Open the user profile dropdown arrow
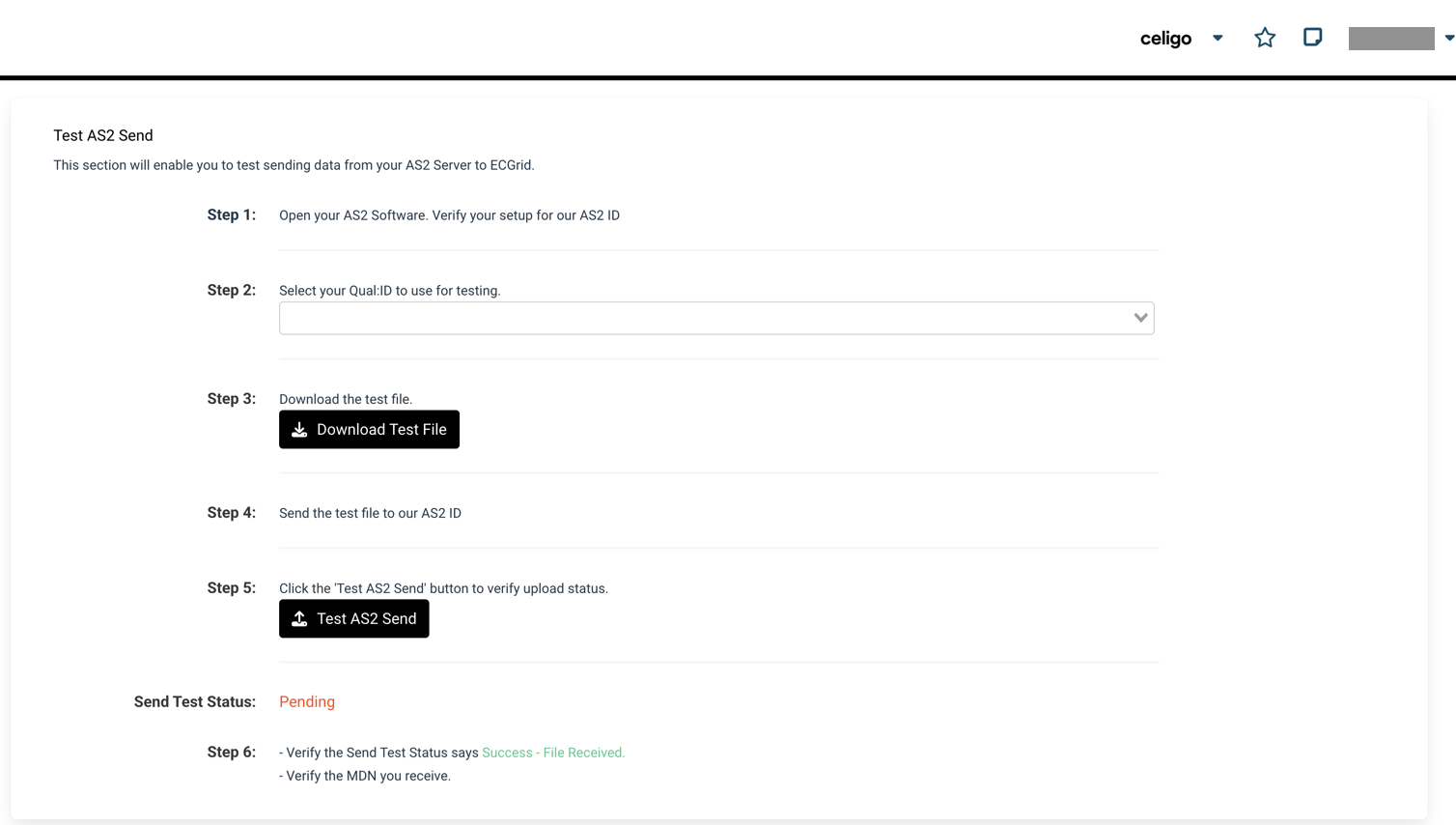 [1449, 39]
